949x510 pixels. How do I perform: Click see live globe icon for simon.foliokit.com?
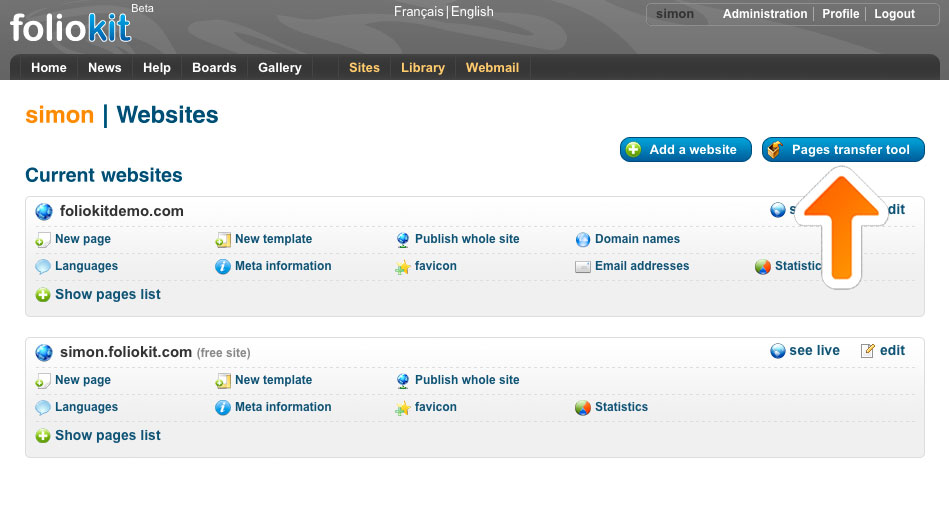(x=778, y=351)
